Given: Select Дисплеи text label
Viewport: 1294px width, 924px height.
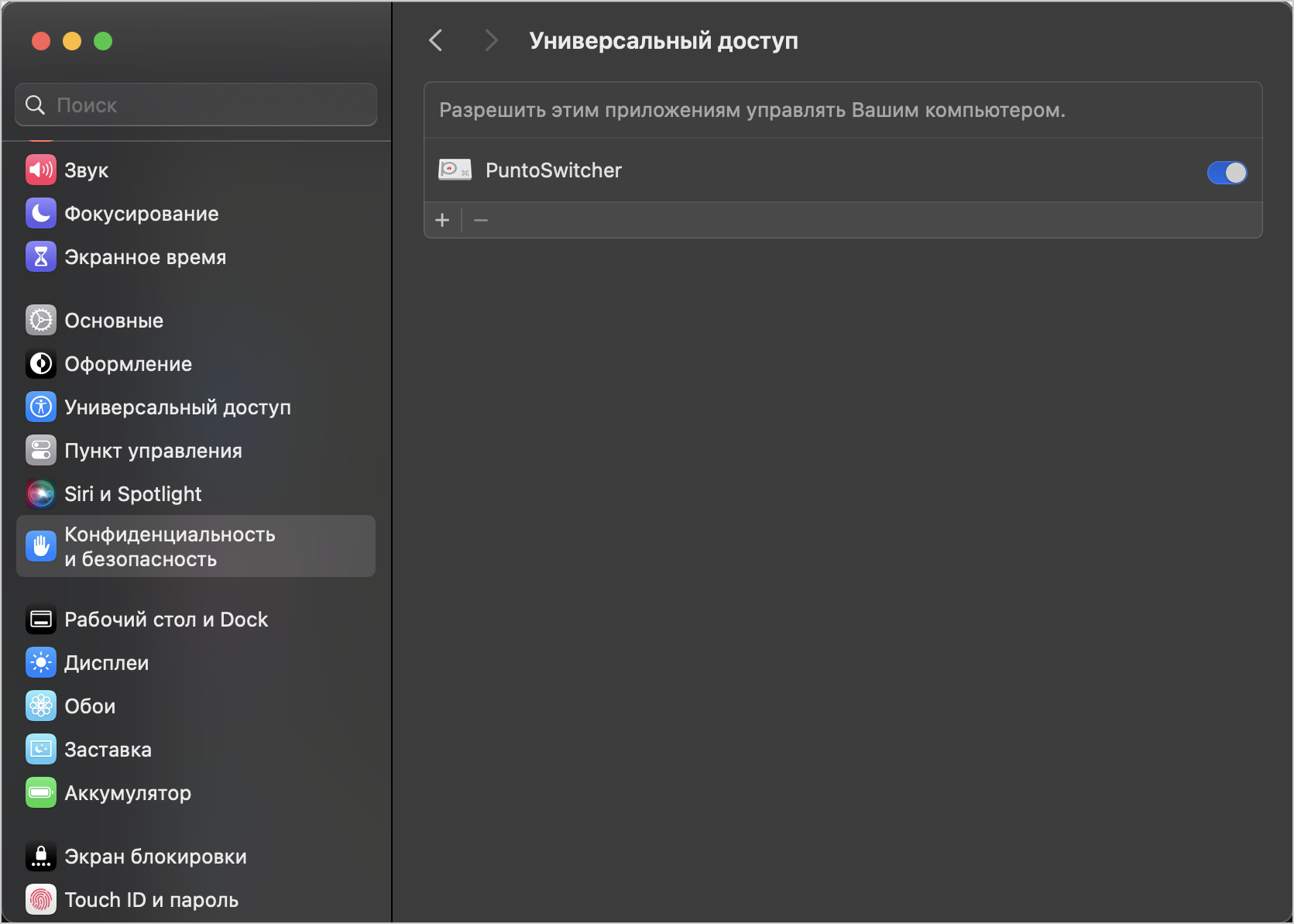Looking at the screenshot, I should (107, 663).
